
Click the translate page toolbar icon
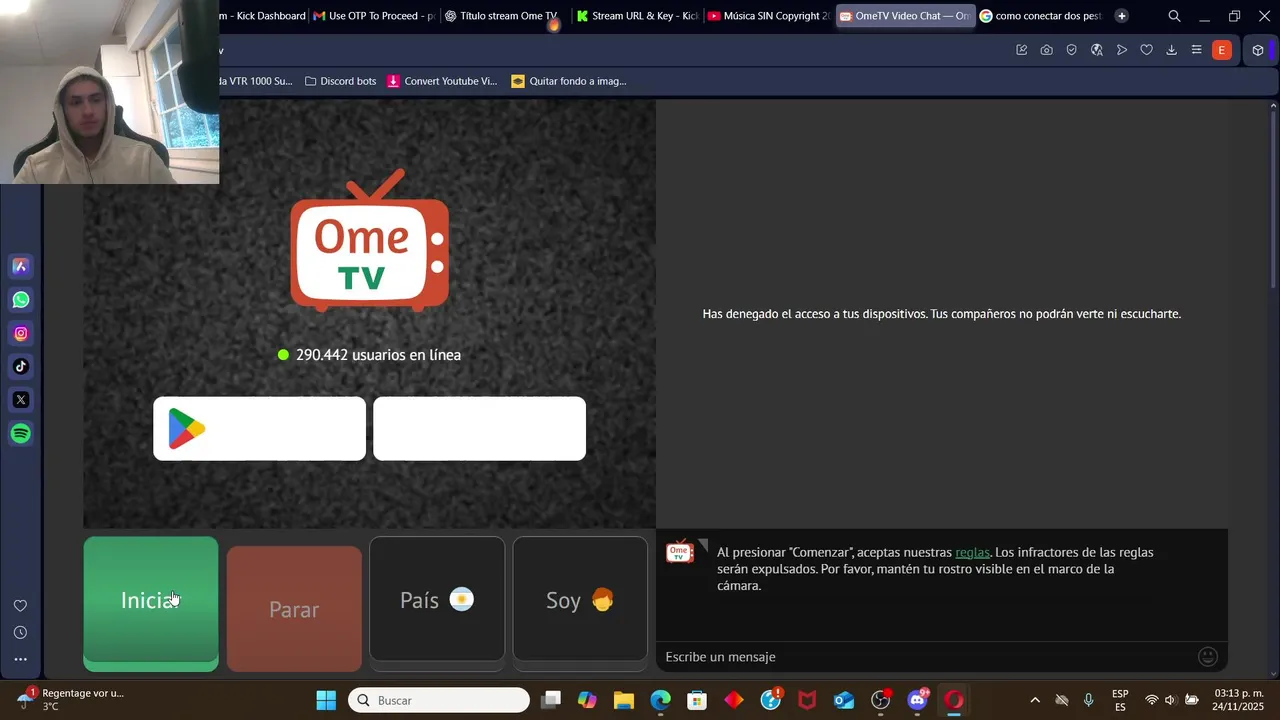point(1096,50)
